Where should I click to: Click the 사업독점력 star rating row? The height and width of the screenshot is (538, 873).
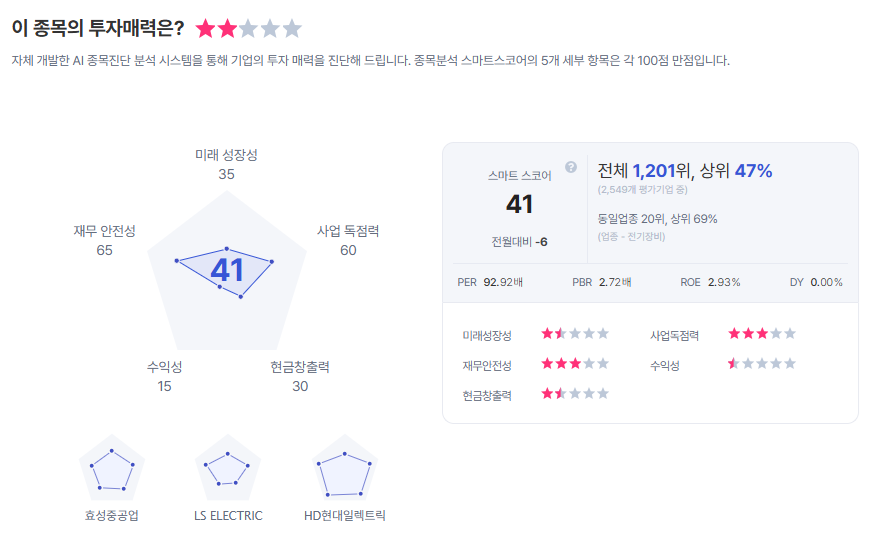tap(762, 333)
